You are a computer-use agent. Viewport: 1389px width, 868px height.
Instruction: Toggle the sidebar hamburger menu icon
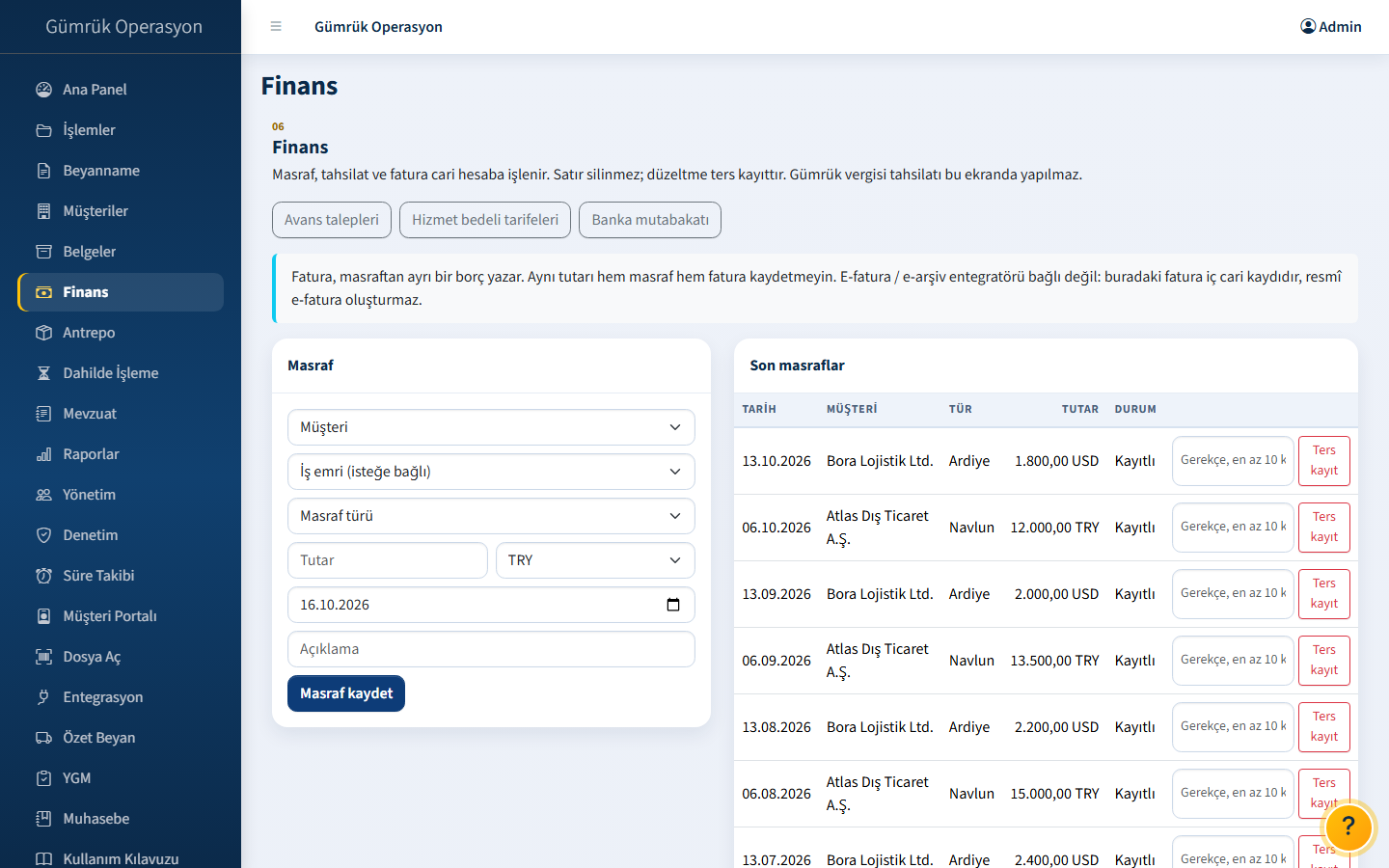click(276, 27)
